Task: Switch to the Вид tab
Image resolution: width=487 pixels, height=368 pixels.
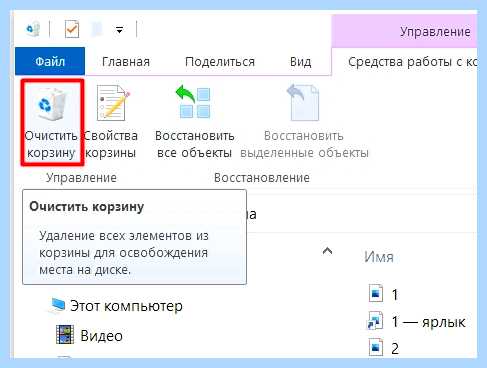Action: [x=300, y=62]
